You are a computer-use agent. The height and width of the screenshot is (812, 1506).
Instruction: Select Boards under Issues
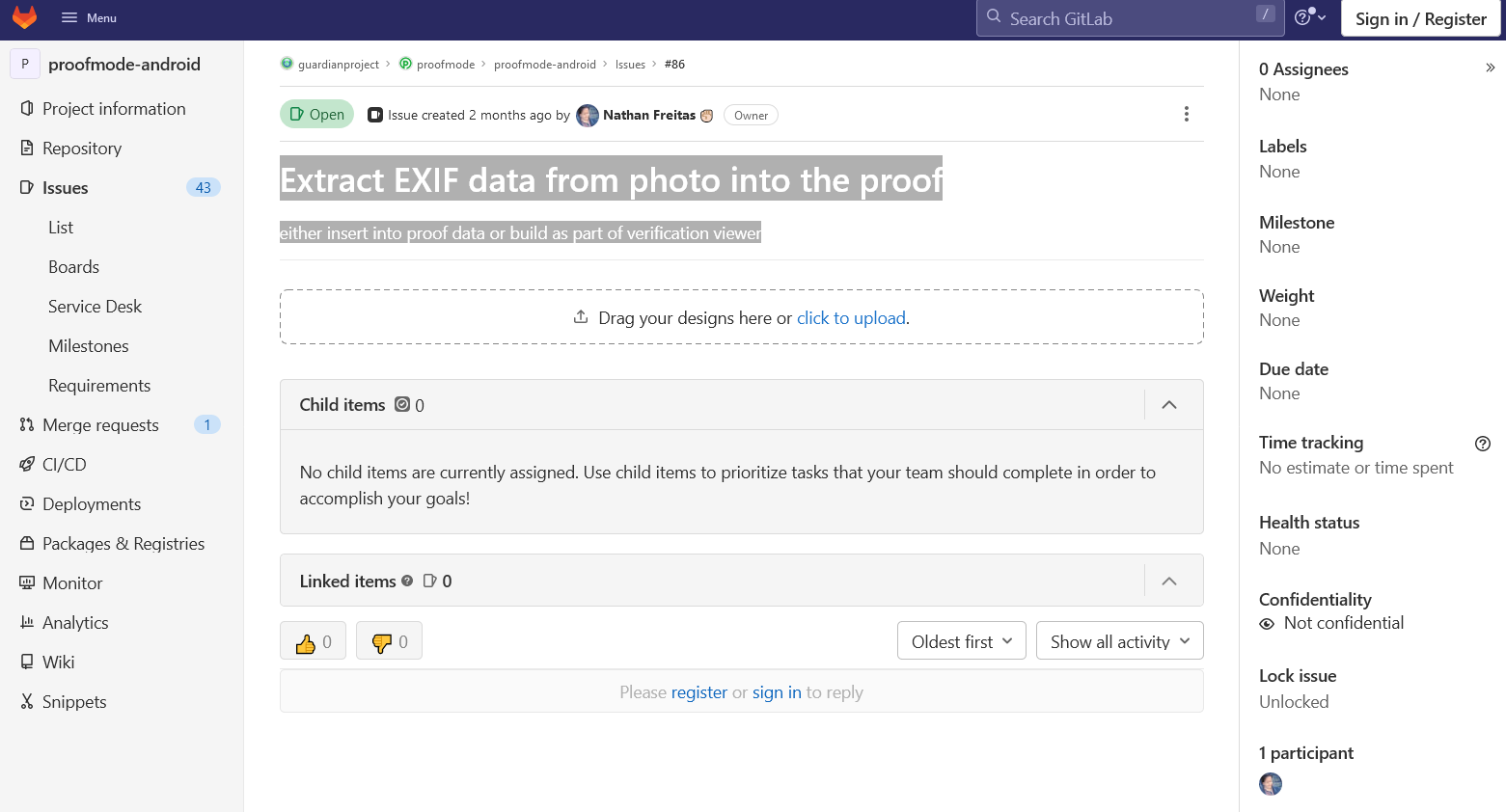click(x=74, y=267)
